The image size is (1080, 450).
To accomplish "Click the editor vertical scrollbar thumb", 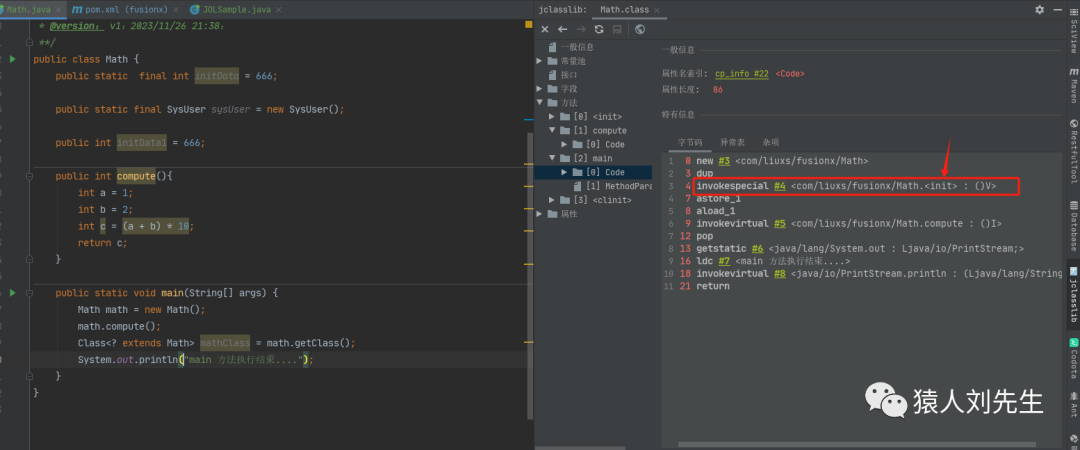I will click(x=530, y=276).
